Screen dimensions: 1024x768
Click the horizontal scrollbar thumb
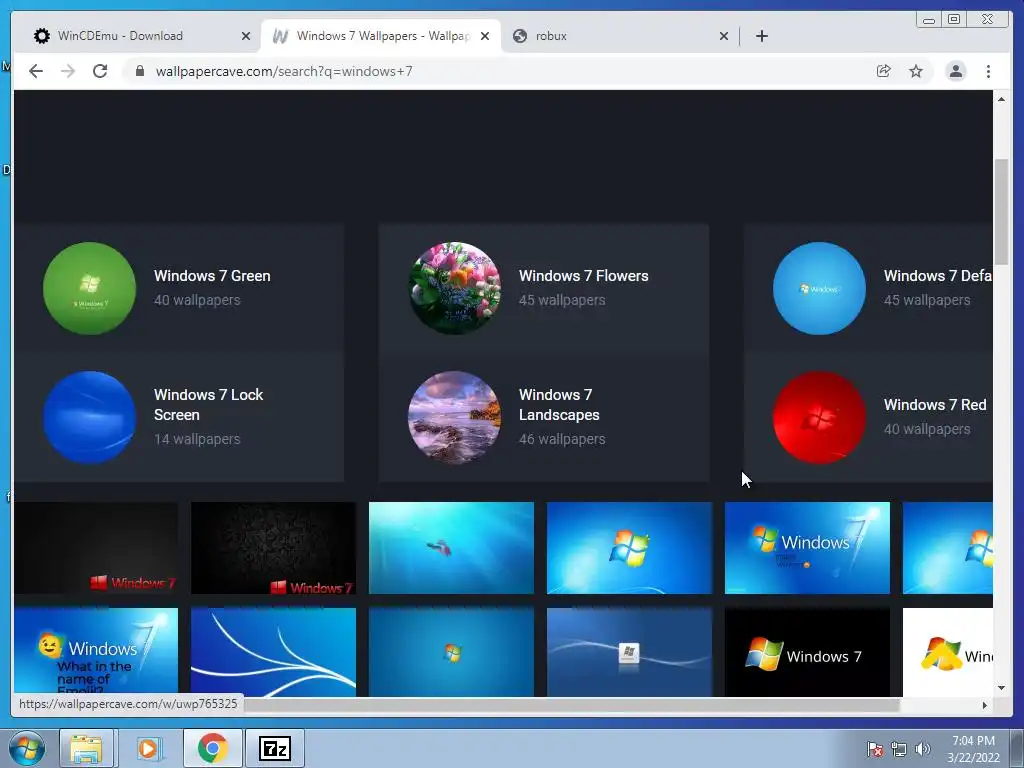coord(571,705)
